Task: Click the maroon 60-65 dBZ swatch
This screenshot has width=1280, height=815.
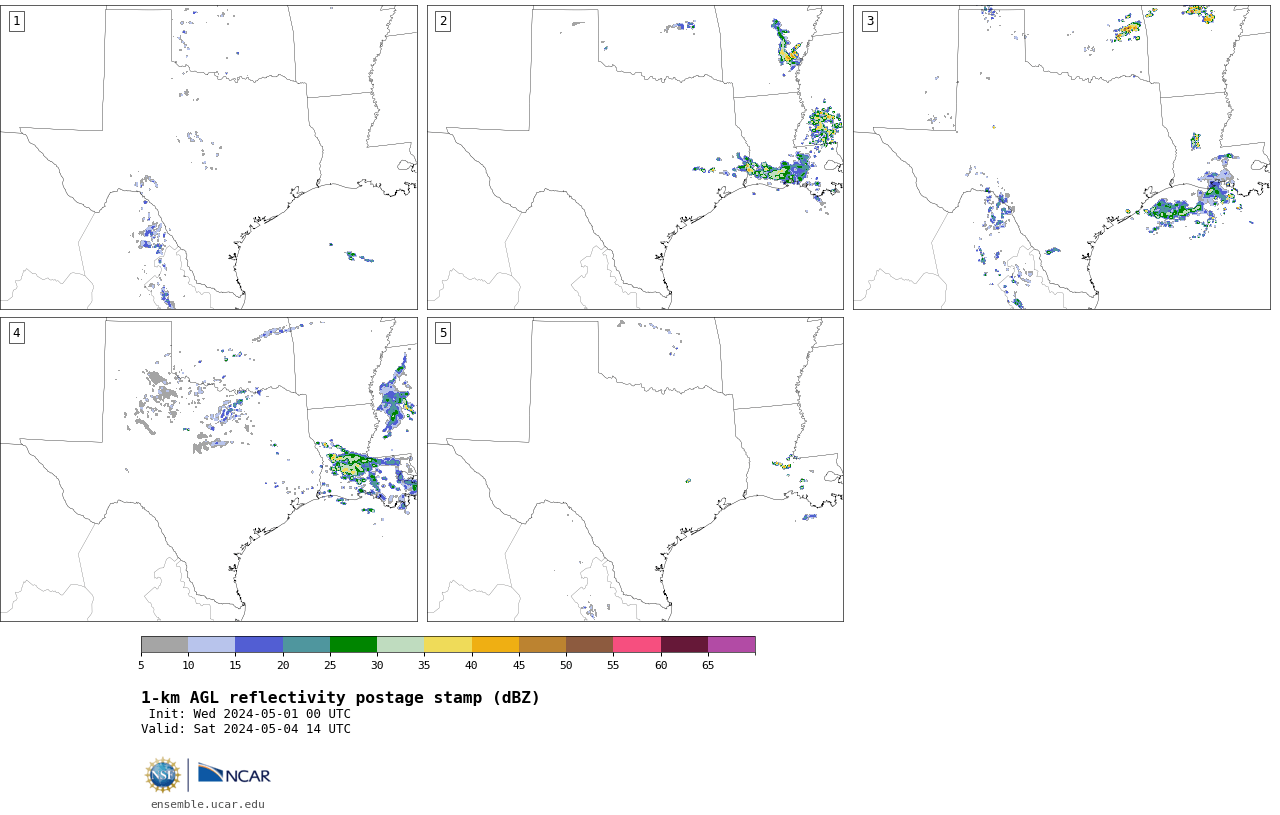Action: (x=684, y=645)
